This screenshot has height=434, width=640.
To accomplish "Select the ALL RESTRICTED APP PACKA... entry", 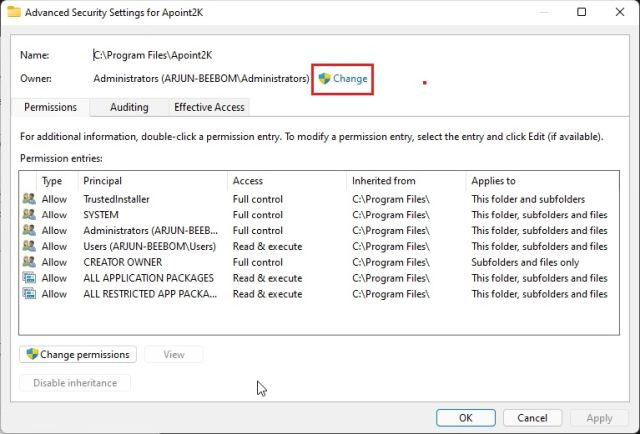I will 319,294.
